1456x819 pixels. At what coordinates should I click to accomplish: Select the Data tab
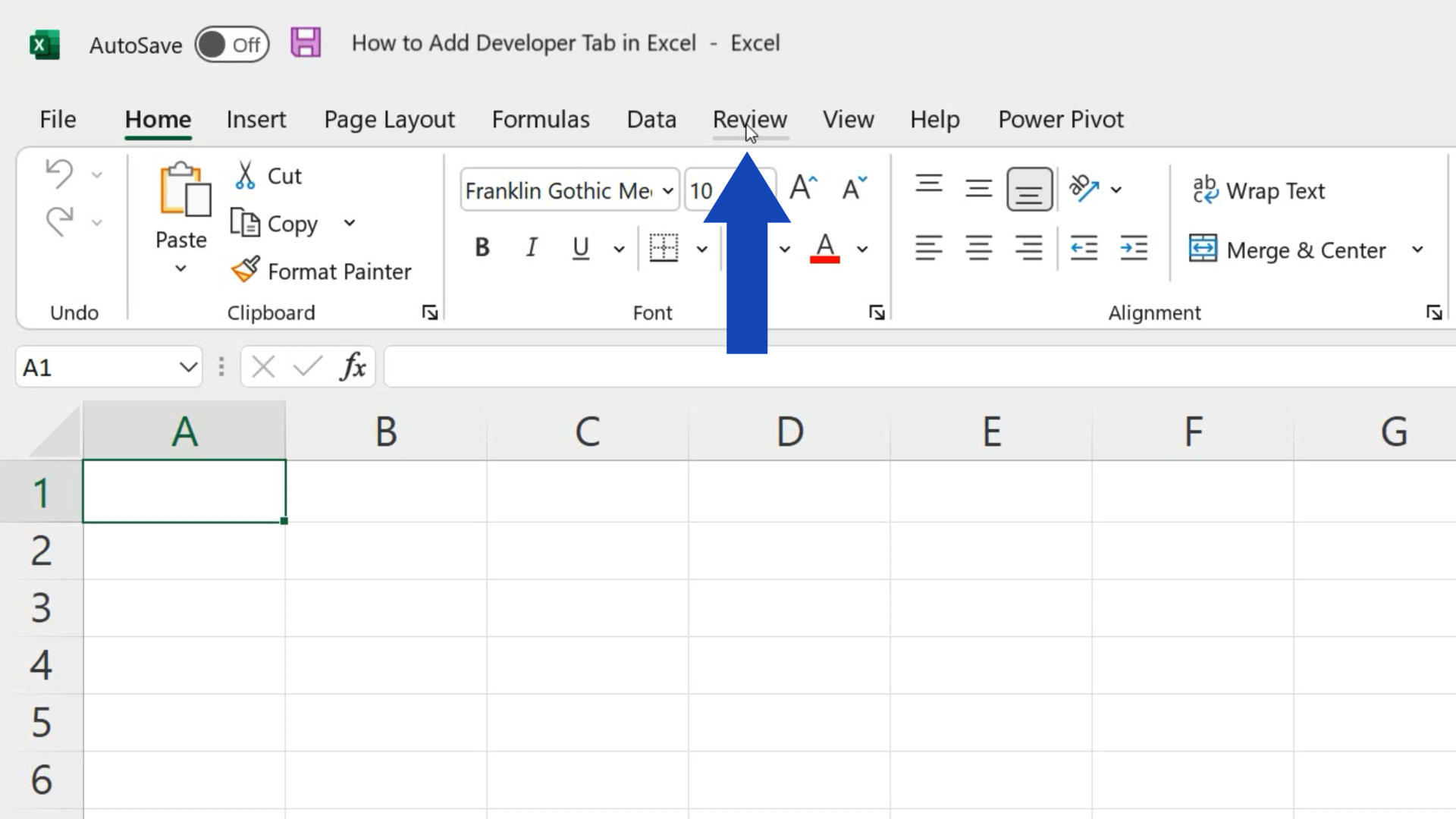click(x=651, y=119)
